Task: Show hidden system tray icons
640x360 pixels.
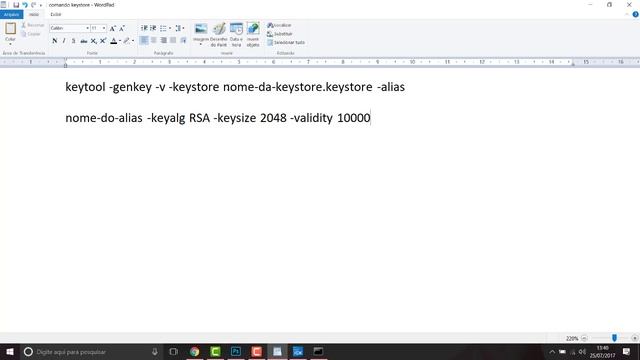Action: [552, 351]
